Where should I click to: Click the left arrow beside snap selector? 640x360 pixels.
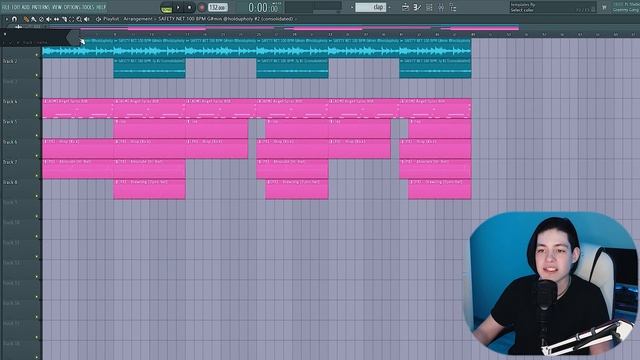coord(352,7)
